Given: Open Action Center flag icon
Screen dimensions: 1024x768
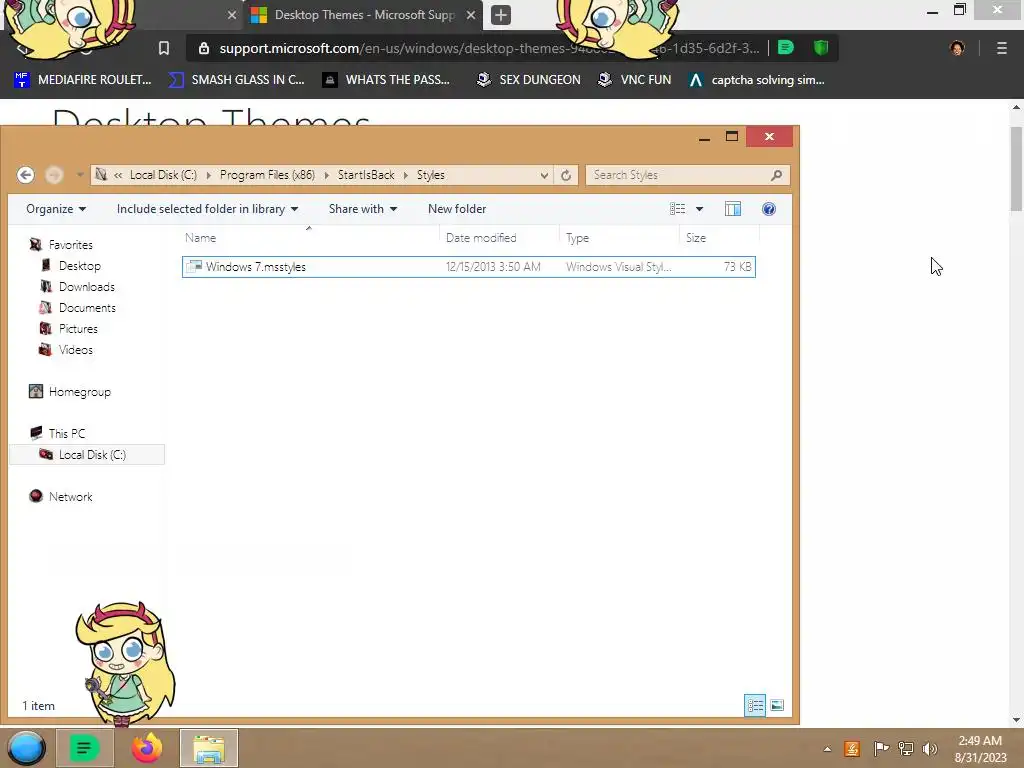Looking at the screenshot, I should coord(880,749).
